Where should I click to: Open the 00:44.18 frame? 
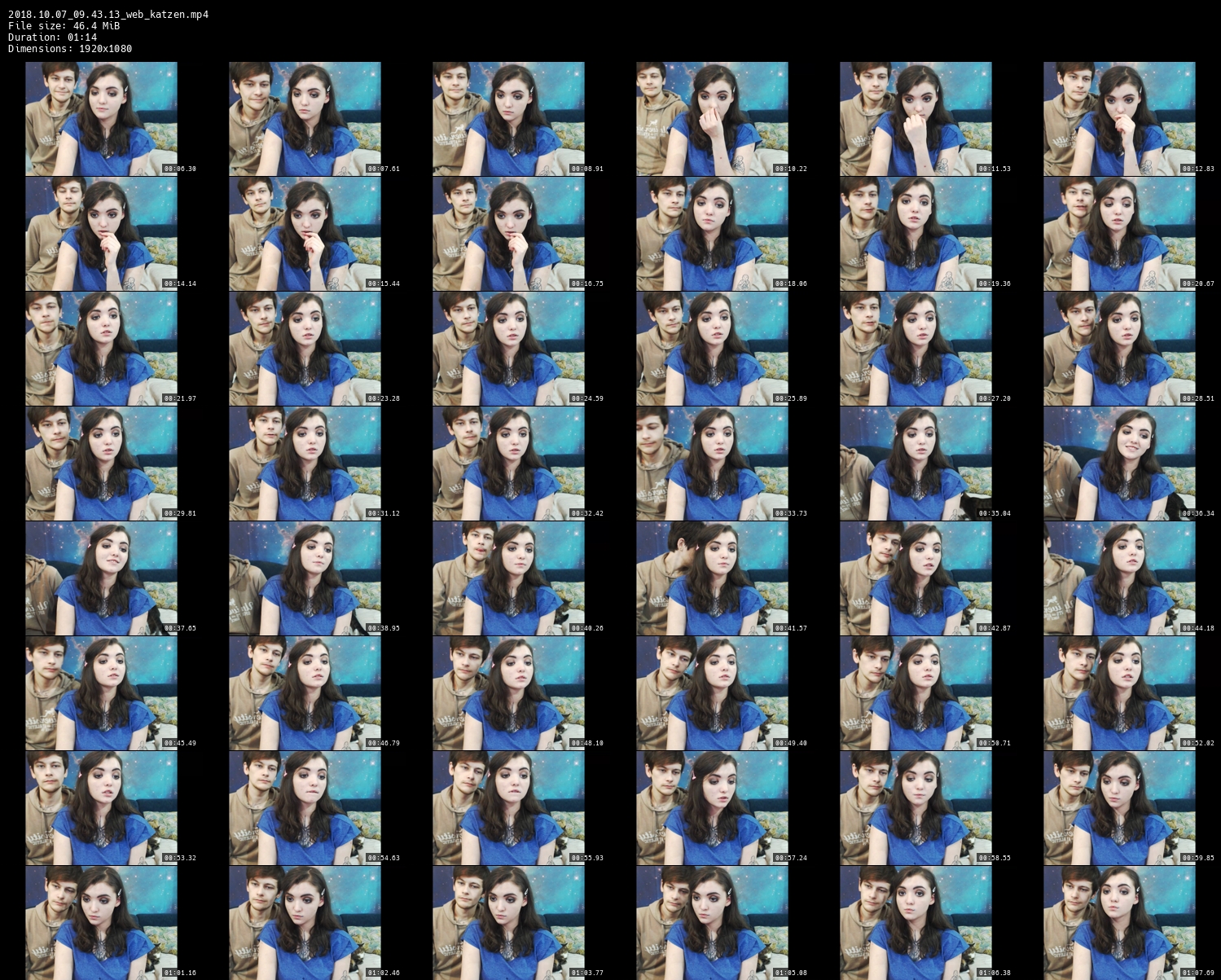pyautogui.click(x=1119, y=578)
